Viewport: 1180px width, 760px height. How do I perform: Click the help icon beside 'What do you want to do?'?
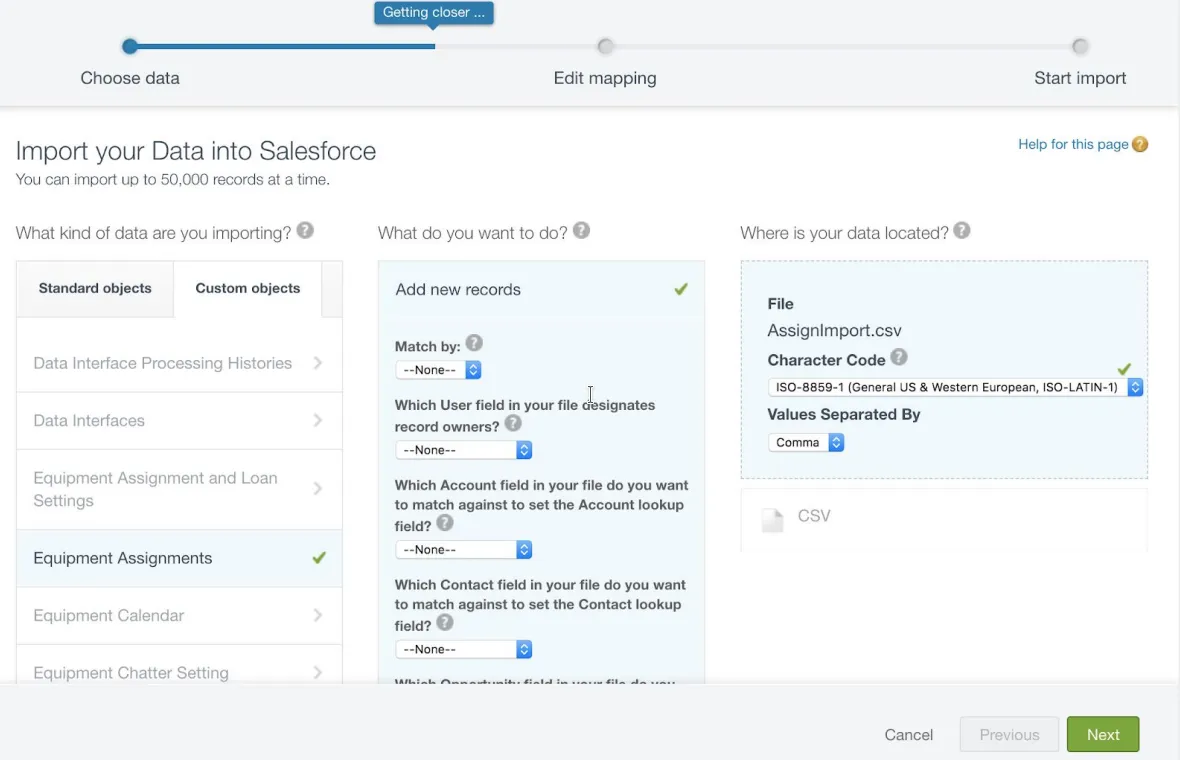click(x=581, y=231)
